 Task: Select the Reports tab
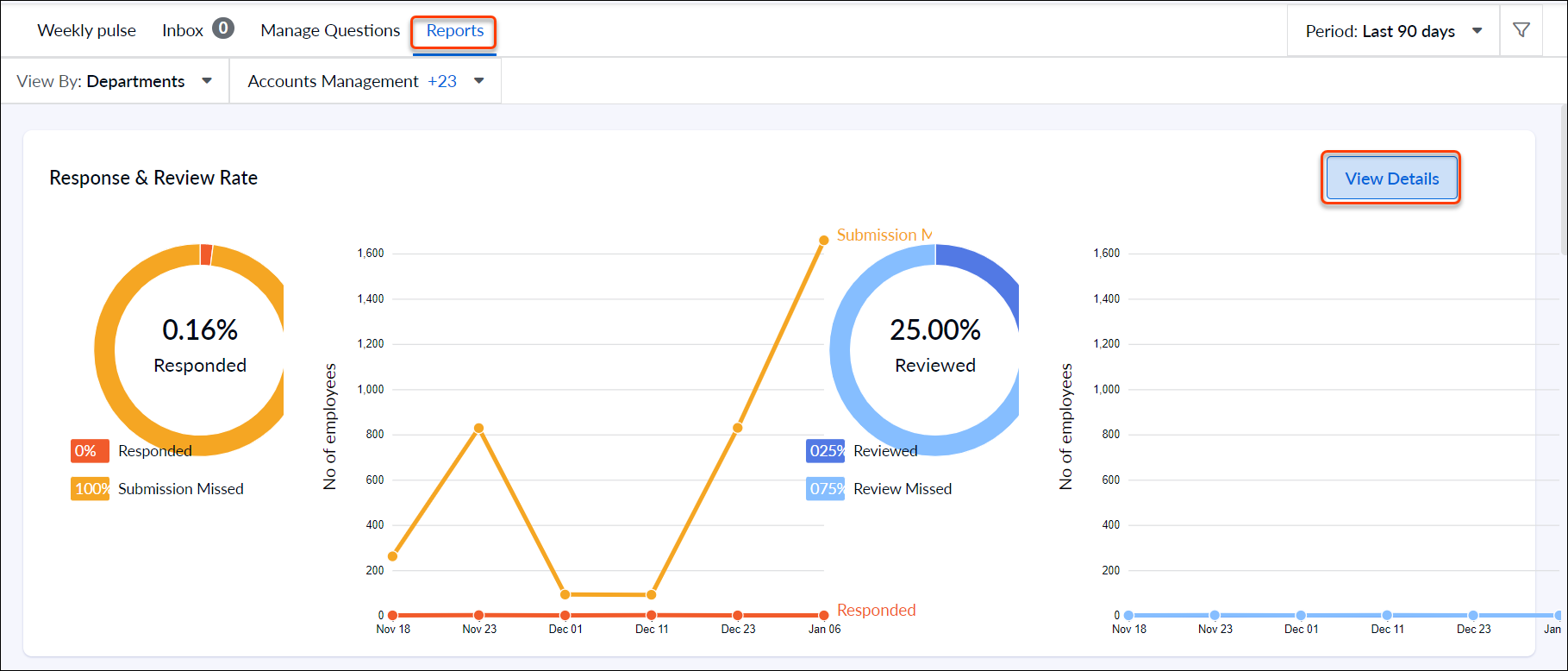point(454,31)
